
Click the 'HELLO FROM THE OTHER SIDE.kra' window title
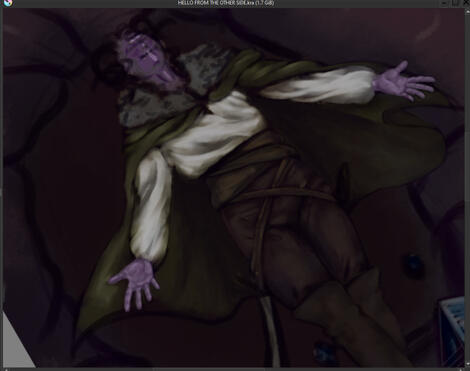click(226, 3)
